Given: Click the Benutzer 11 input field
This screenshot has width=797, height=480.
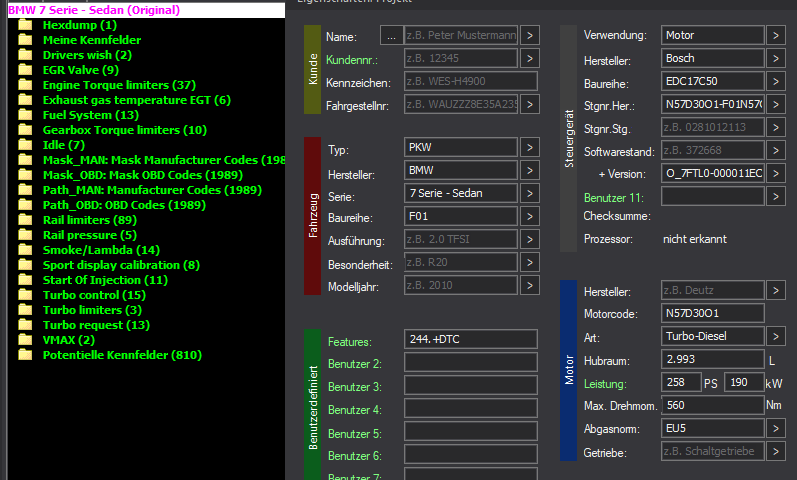Looking at the screenshot, I should pos(713,196).
